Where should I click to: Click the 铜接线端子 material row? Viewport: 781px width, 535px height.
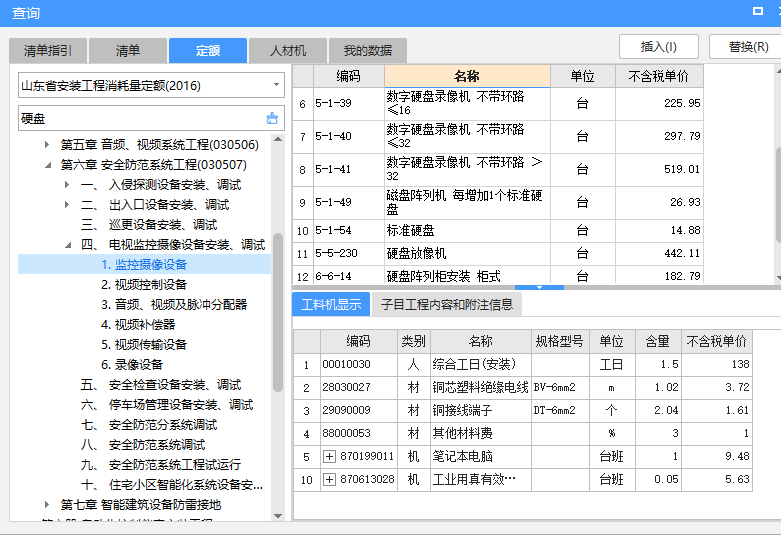[x=522, y=410]
